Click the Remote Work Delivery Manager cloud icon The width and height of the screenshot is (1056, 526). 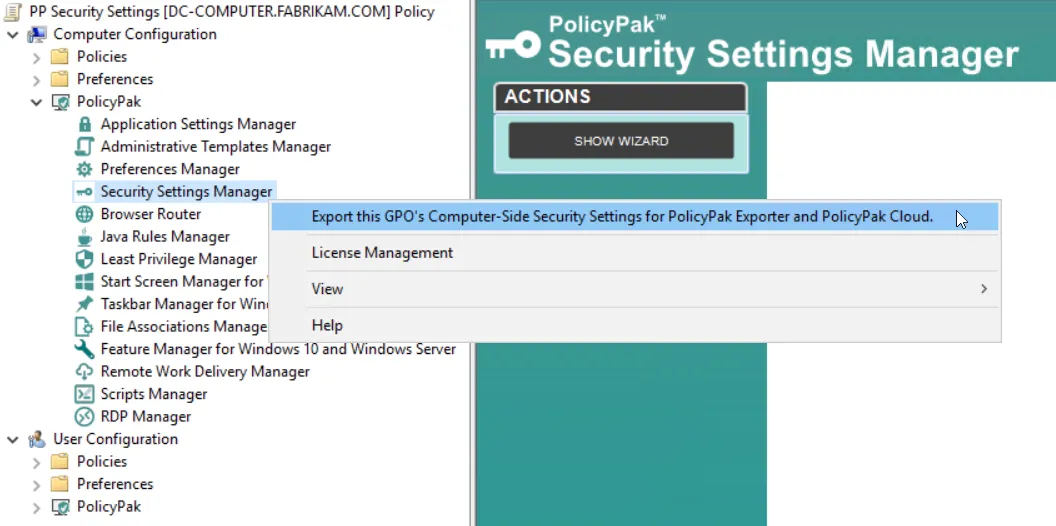(x=84, y=372)
